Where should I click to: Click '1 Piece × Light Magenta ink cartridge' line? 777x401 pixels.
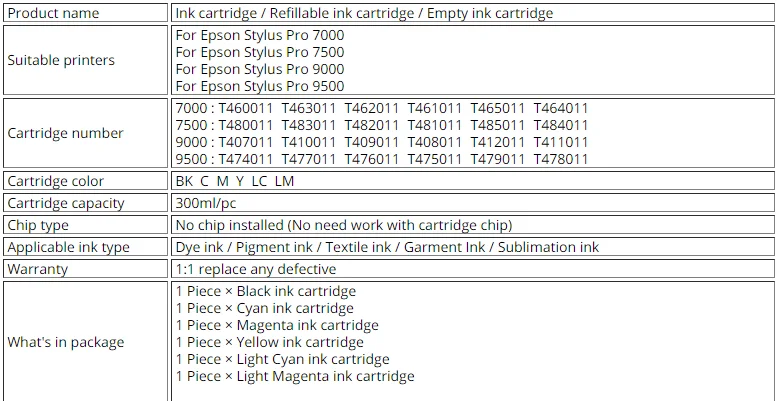[x=294, y=376]
